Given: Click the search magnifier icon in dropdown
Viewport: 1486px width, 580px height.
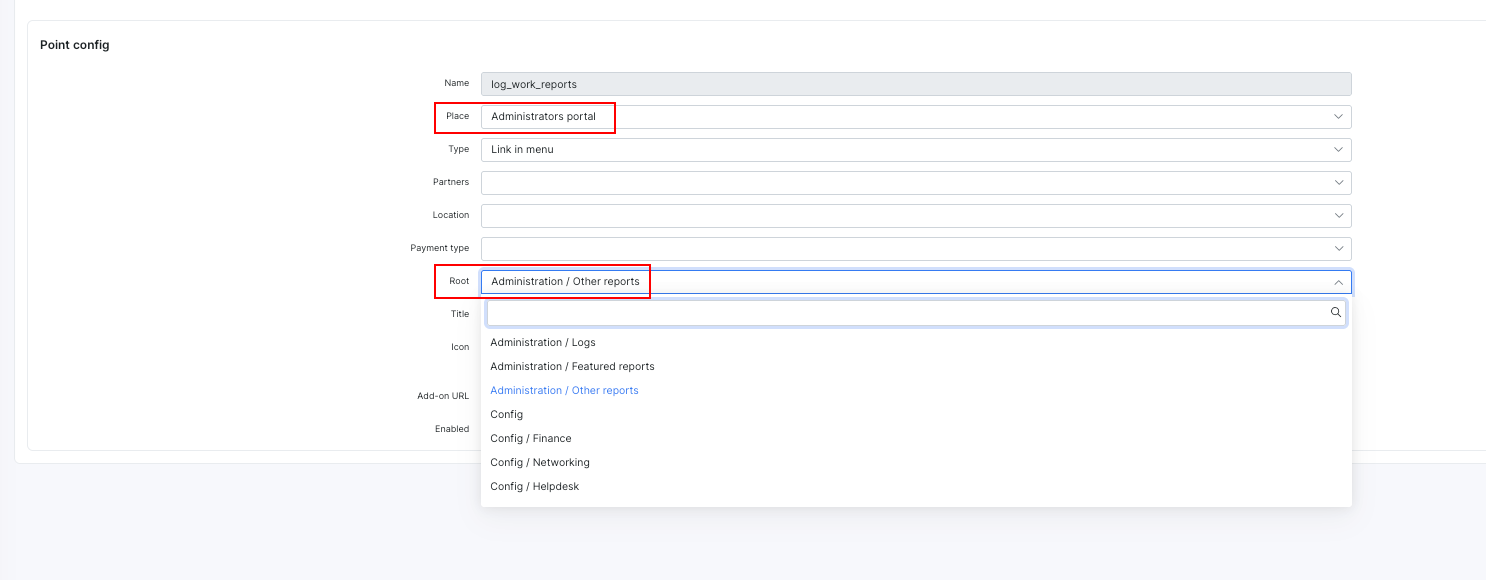Looking at the screenshot, I should click(1335, 313).
